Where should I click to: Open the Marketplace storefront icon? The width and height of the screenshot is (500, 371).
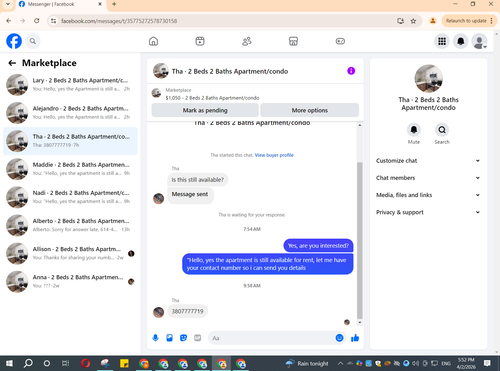click(x=293, y=41)
